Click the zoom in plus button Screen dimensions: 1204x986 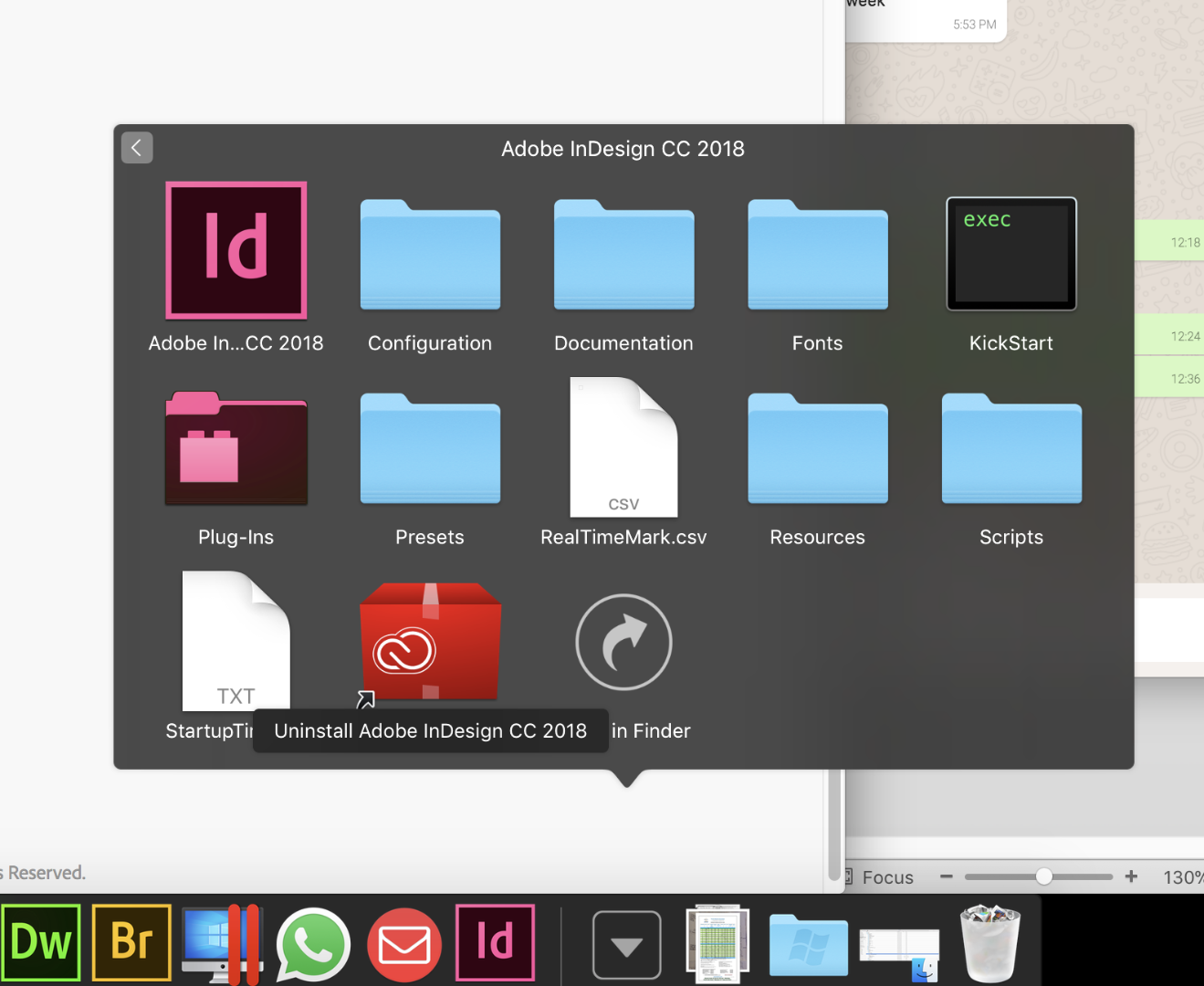[1131, 876]
